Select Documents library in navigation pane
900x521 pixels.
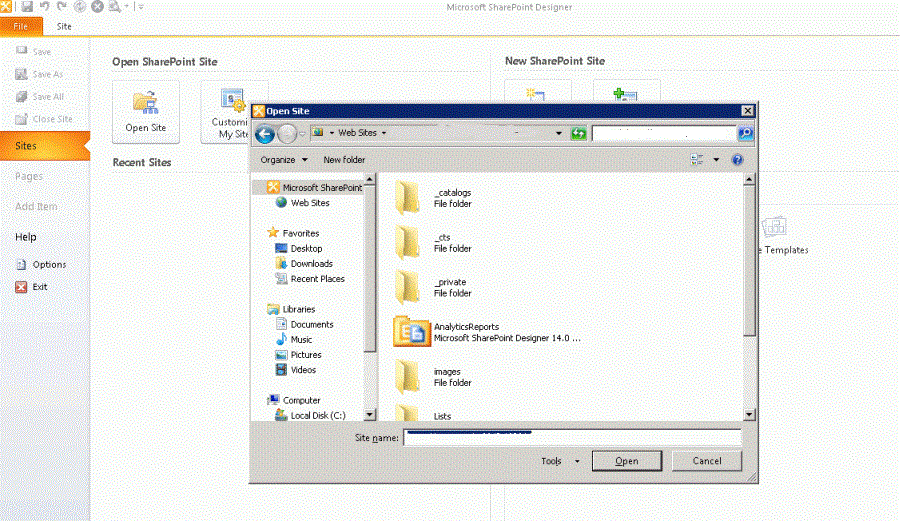(x=304, y=324)
